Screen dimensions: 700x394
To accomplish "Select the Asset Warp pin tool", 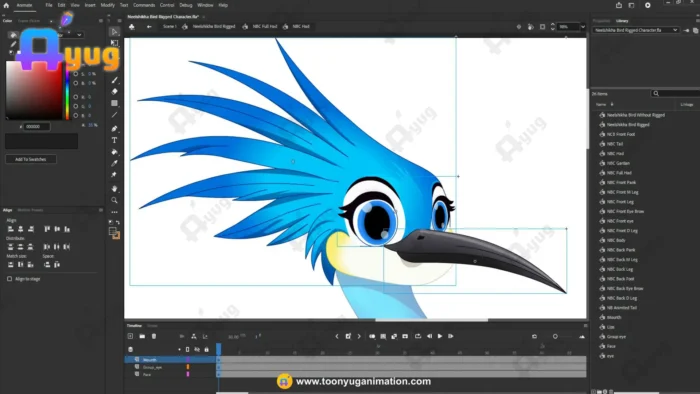I will tap(114, 175).
